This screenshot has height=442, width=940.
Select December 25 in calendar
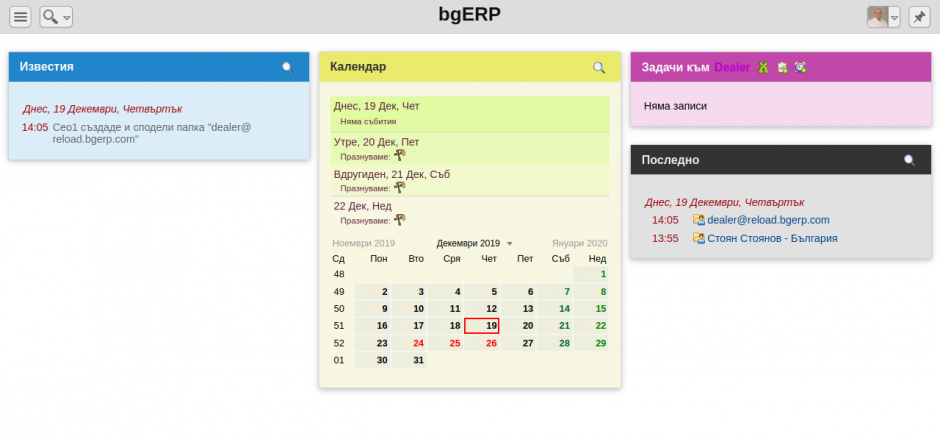(x=445, y=344)
